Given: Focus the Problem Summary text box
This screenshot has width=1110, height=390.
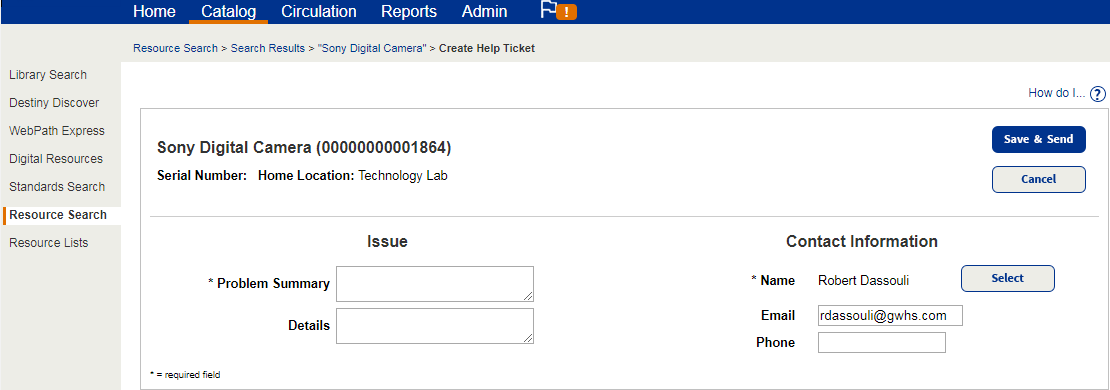Looking at the screenshot, I should [x=435, y=284].
